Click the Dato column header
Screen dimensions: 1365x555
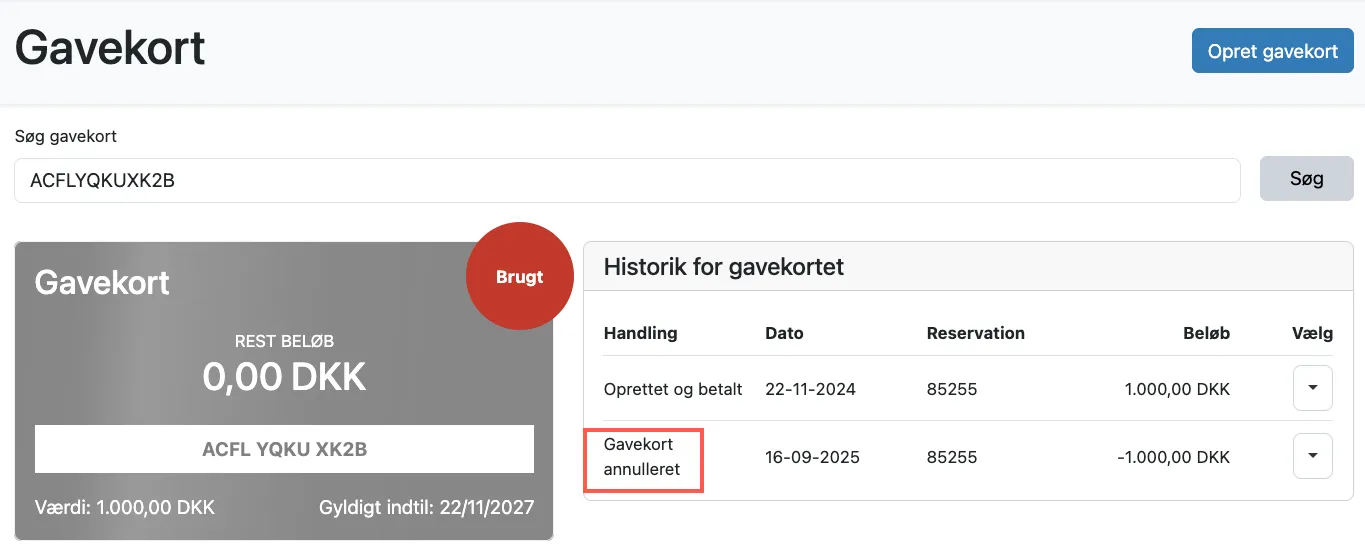(784, 333)
